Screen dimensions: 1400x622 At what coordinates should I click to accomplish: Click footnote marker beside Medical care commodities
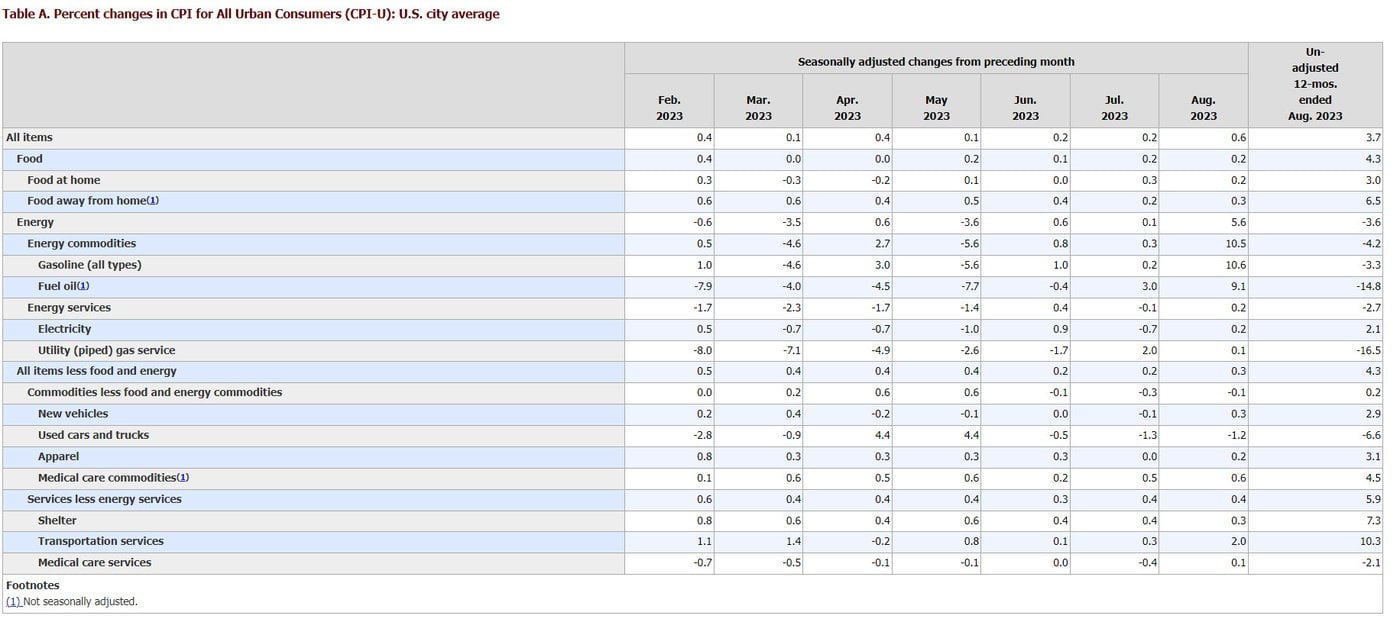(183, 478)
